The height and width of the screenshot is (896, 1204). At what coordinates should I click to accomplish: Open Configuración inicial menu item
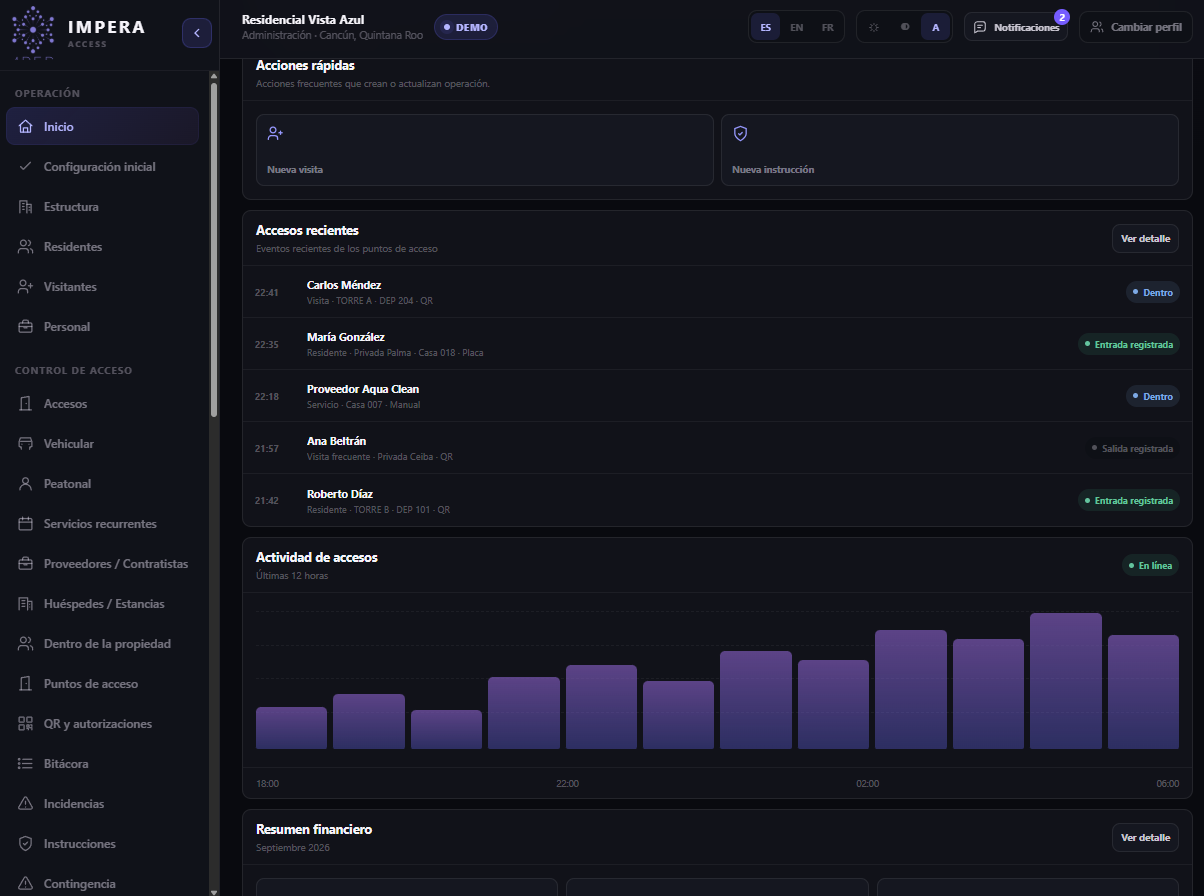point(102,167)
